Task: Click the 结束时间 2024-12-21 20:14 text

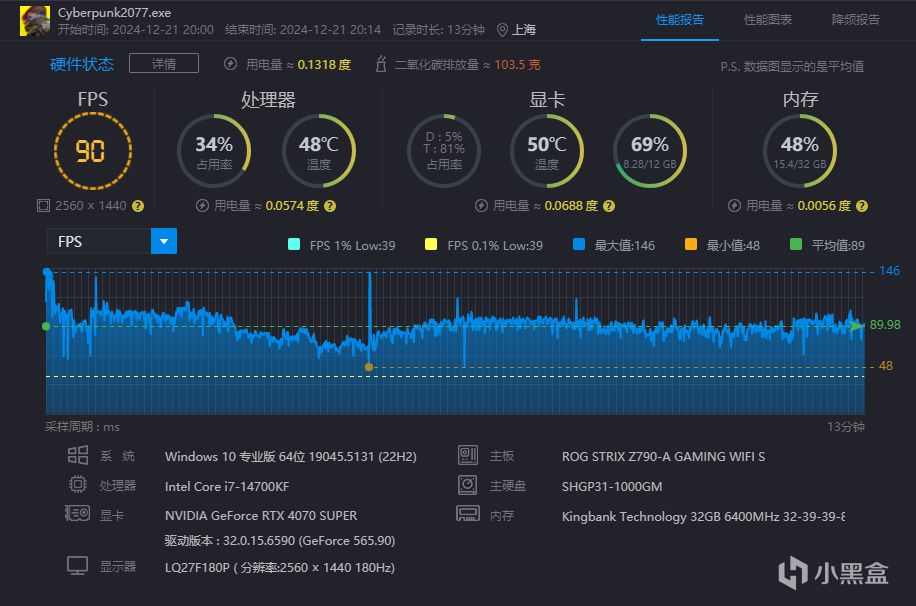Action: [x=303, y=30]
